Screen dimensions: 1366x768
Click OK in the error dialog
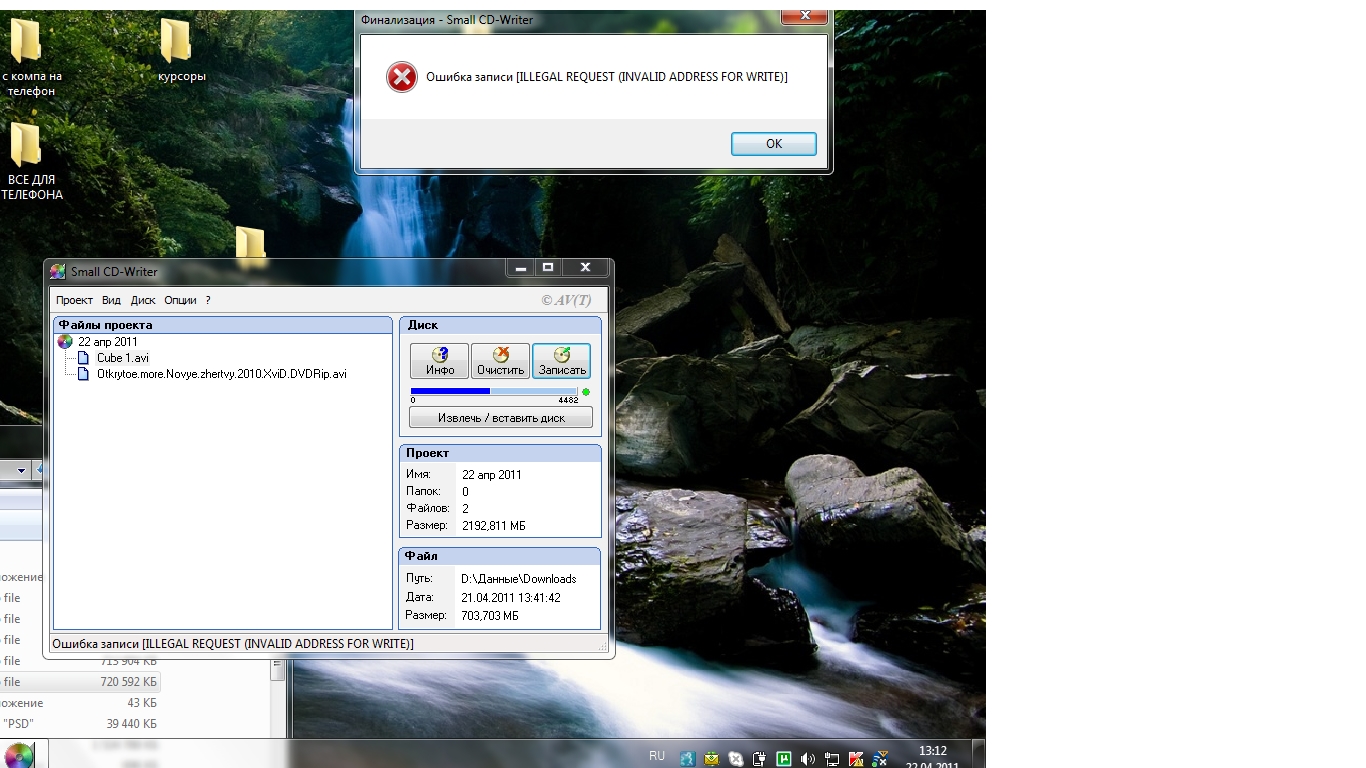pos(774,144)
